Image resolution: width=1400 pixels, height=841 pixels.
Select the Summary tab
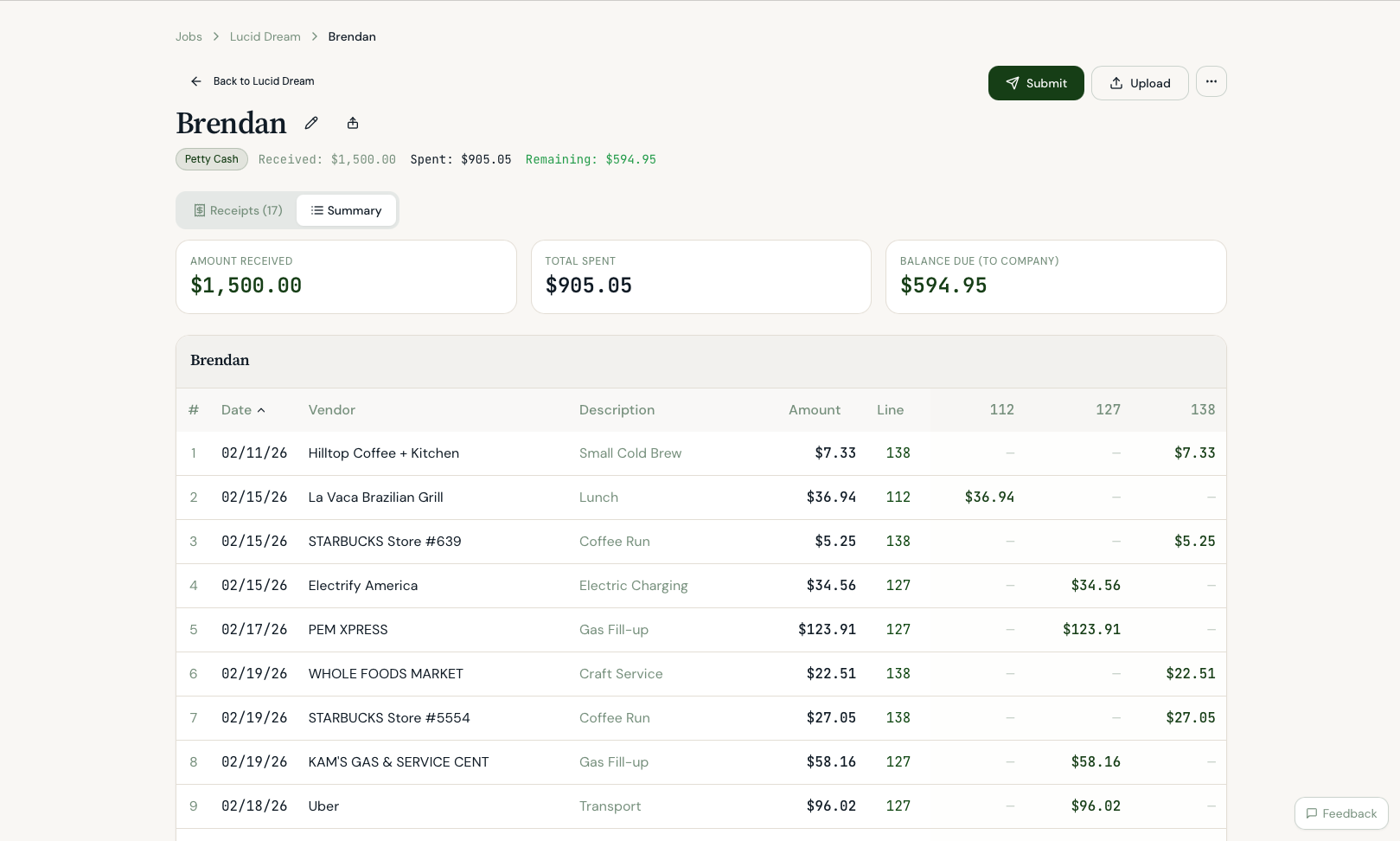(x=346, y=210)
